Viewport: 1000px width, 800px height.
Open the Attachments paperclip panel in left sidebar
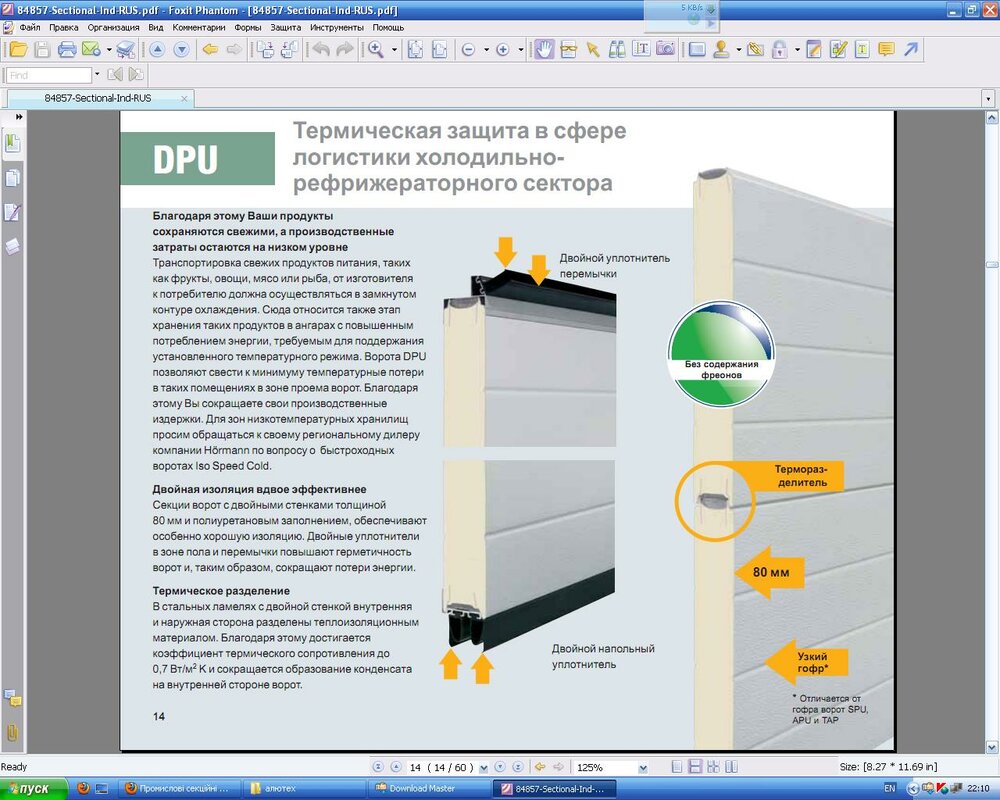(12, 732)
